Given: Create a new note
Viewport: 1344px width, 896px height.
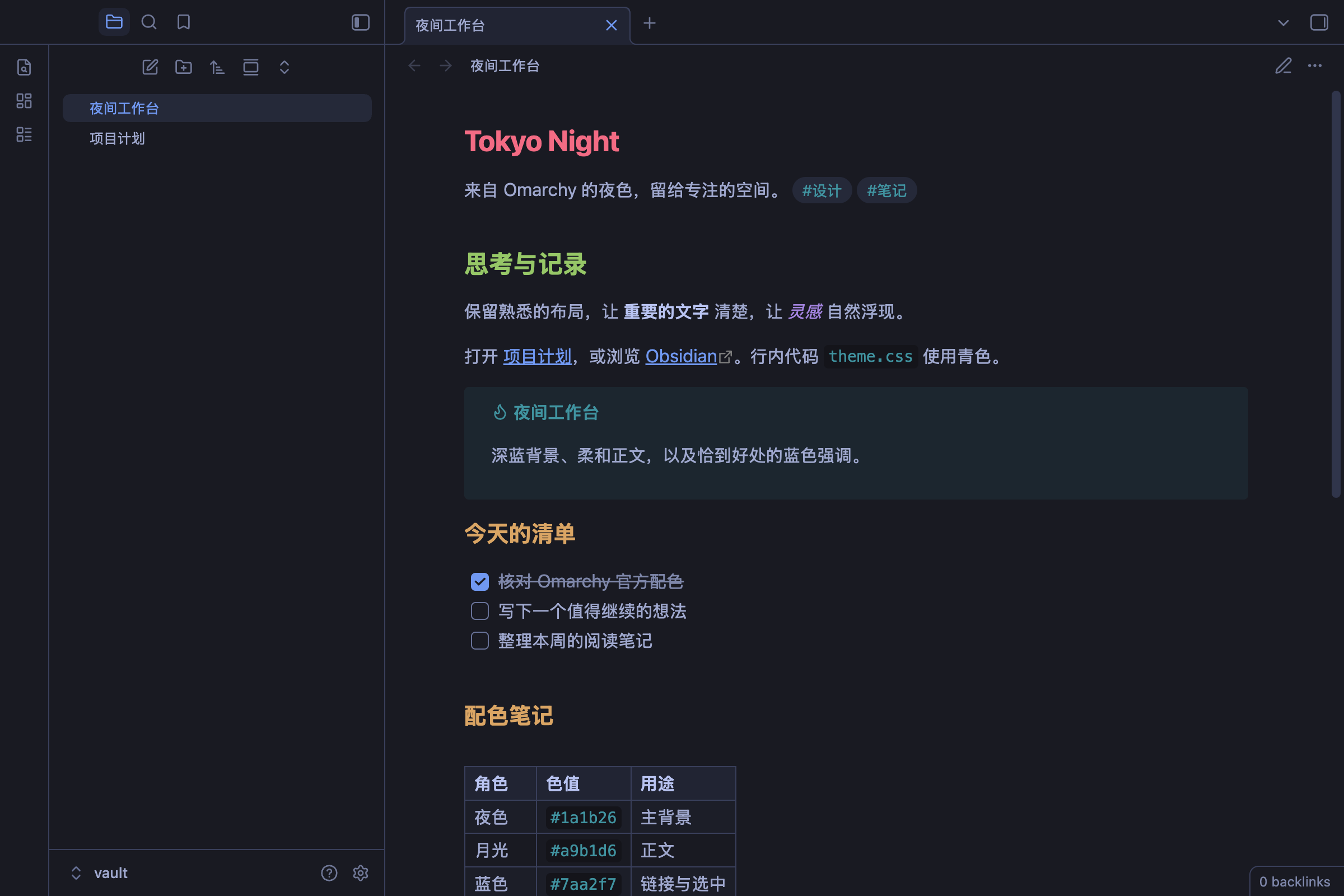Looking at the screenshot, I should 150,67.
